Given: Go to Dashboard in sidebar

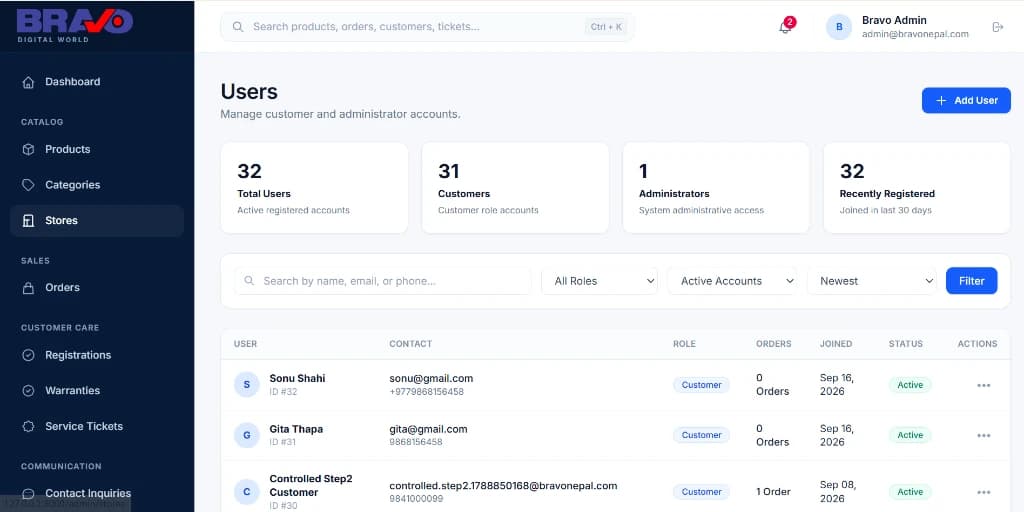Looking at the screenshot, I should tap(97, 82).
